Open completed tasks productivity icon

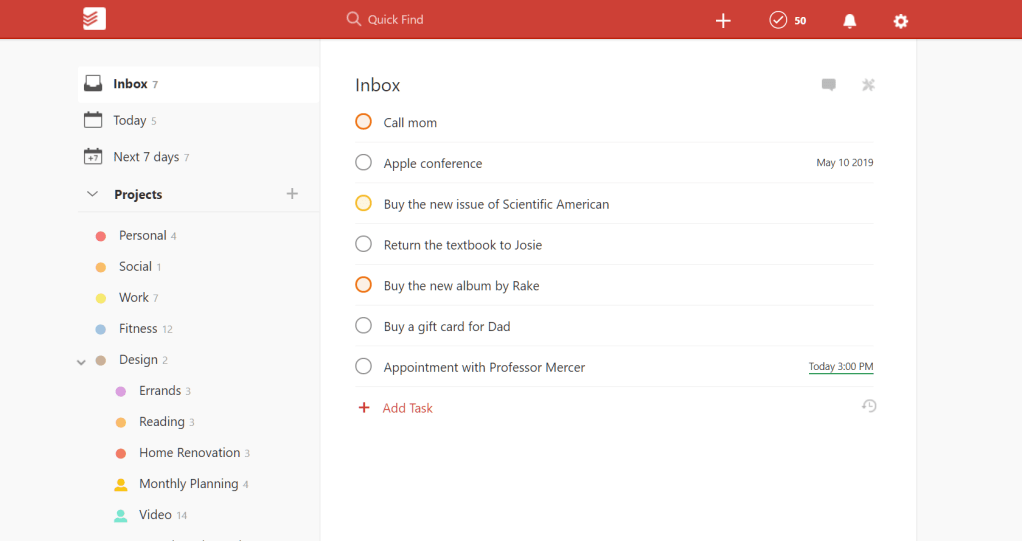[779, 20]
